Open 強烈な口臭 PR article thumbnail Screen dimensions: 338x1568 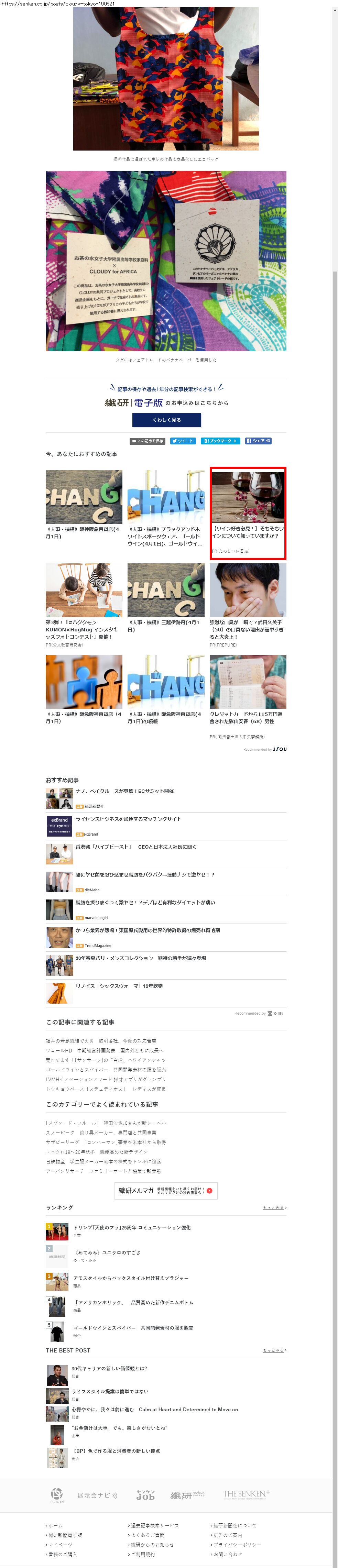click(248, 590)
